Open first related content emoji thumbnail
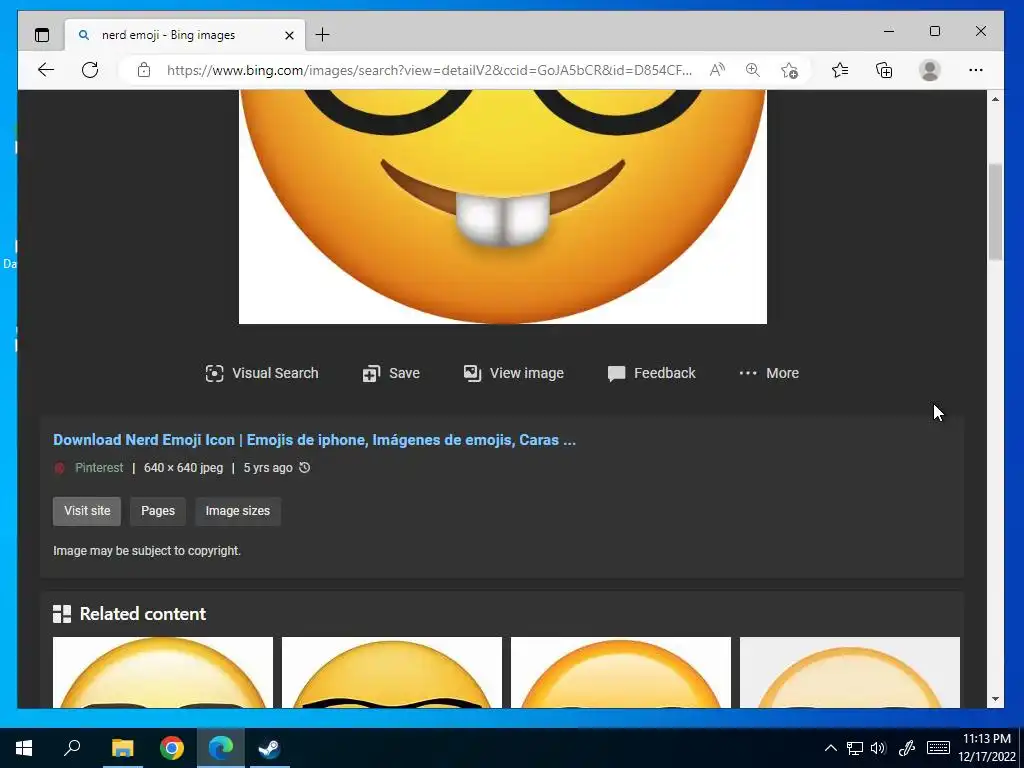 [x=163, y=672]
